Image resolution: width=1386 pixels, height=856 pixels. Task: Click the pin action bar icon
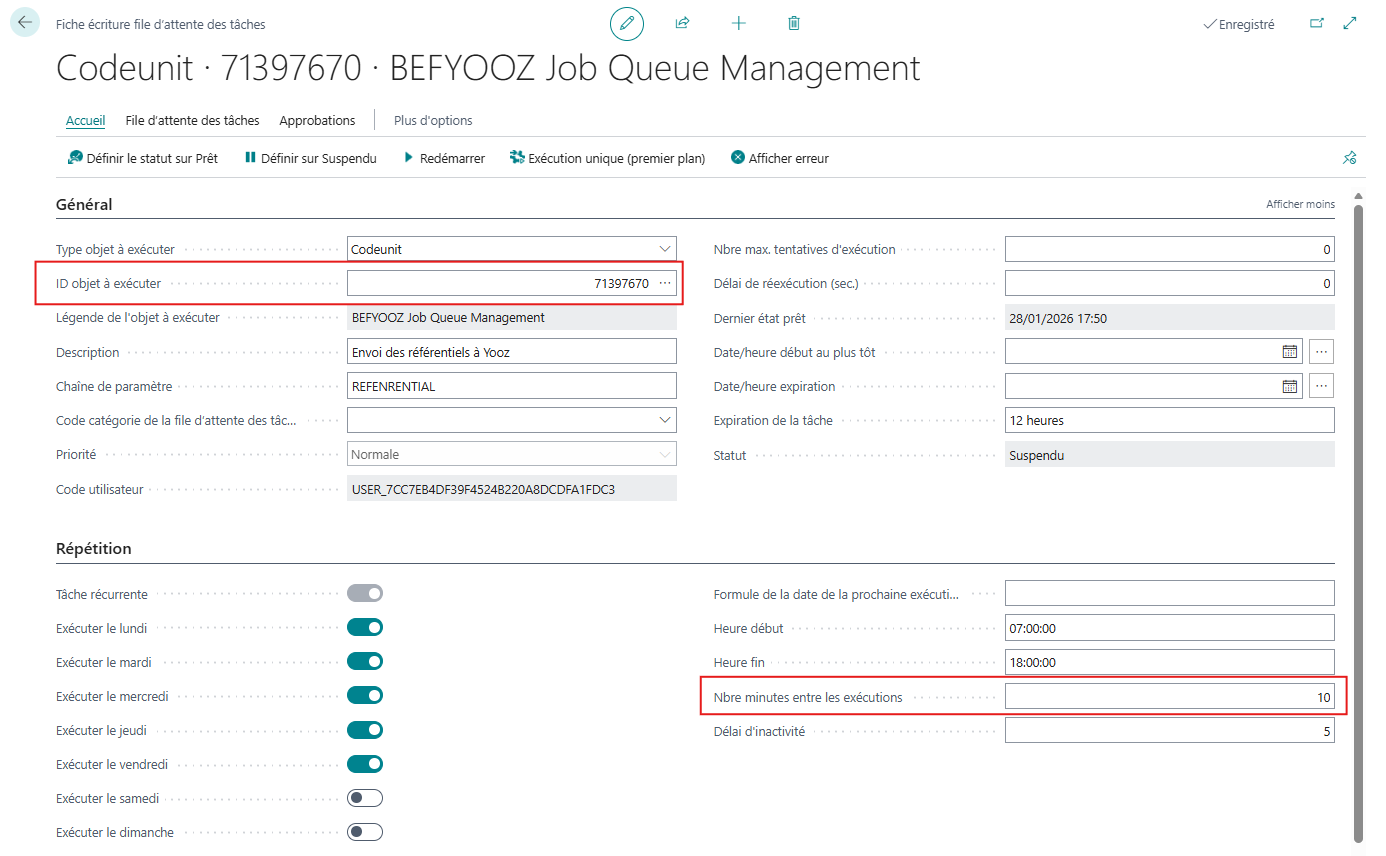click(1349, 158)
